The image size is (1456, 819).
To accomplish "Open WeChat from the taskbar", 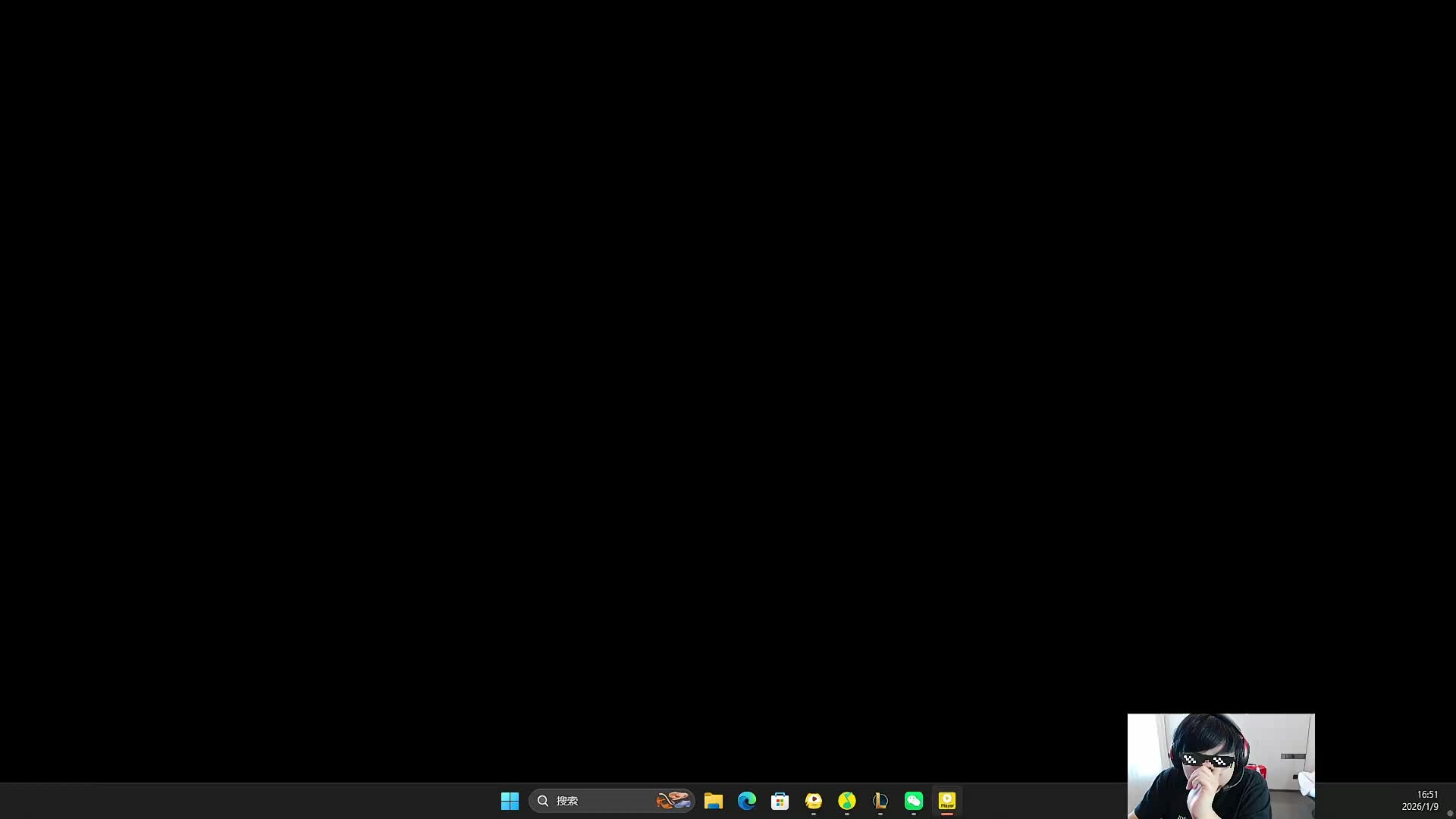I will [913, 801].
